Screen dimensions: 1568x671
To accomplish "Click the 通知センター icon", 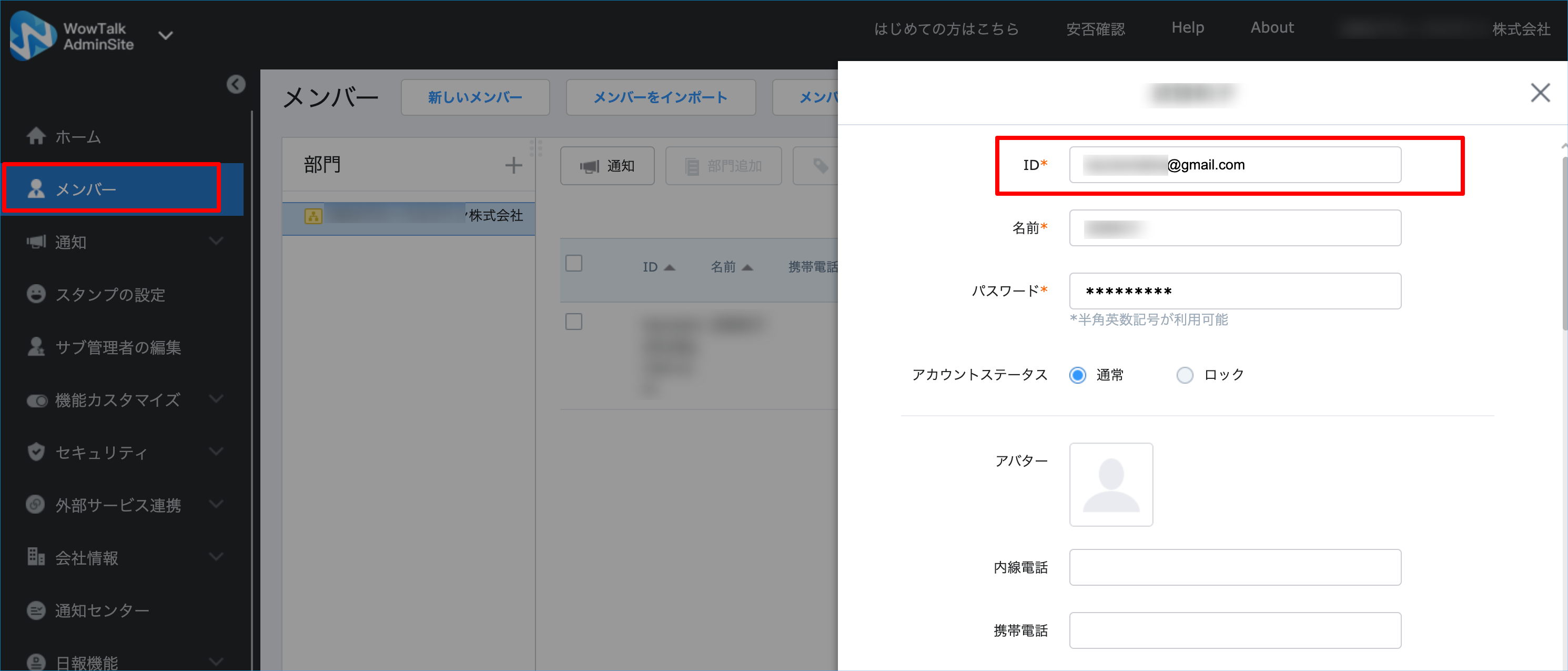I will click(x=36, y=609).
